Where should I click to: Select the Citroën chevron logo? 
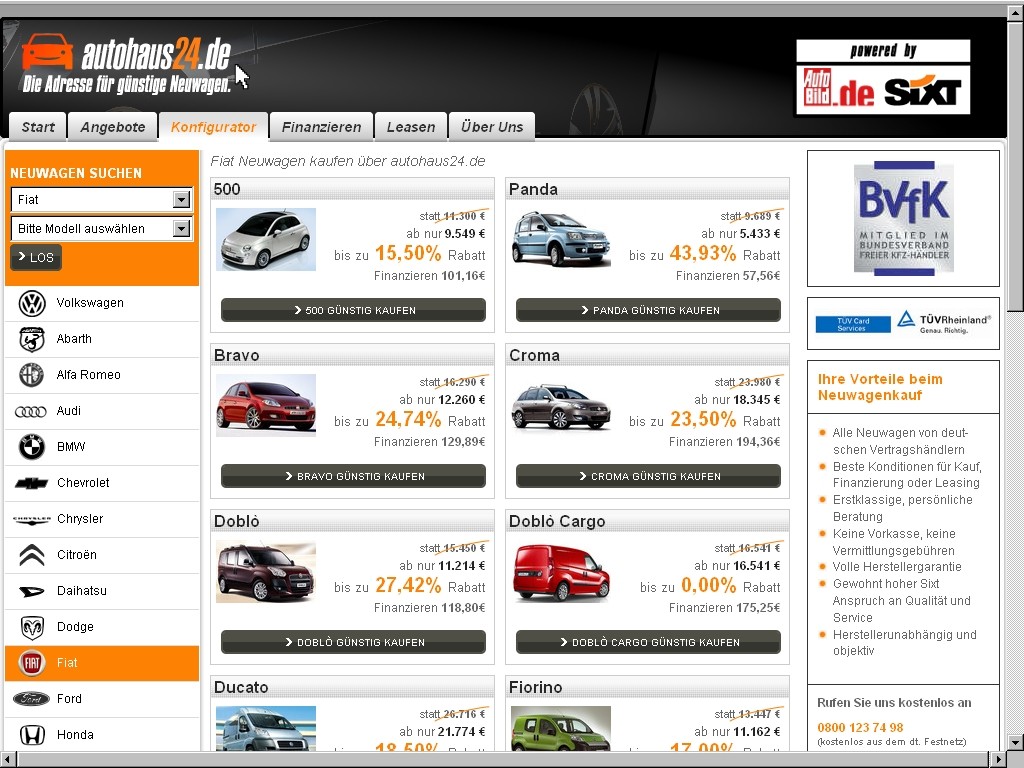tap(32, 555)
